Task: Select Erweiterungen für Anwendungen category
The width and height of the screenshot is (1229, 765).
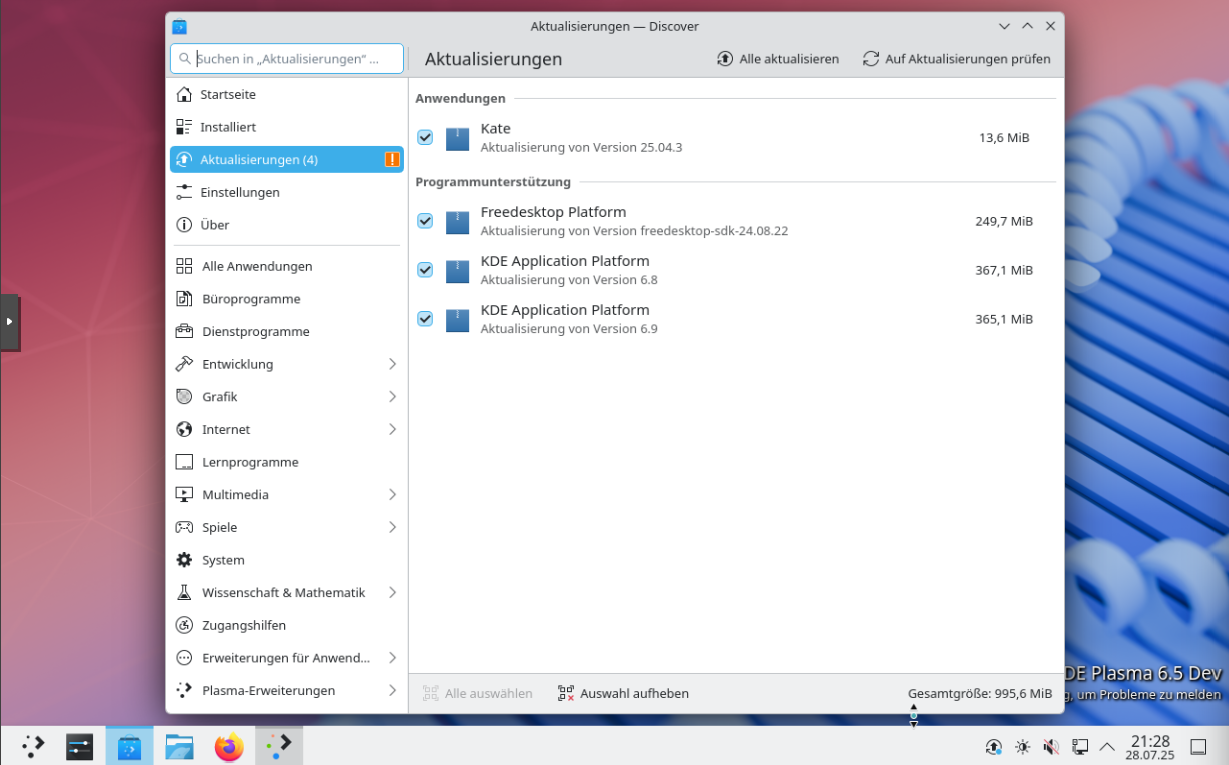Action: tap(287, 658)
